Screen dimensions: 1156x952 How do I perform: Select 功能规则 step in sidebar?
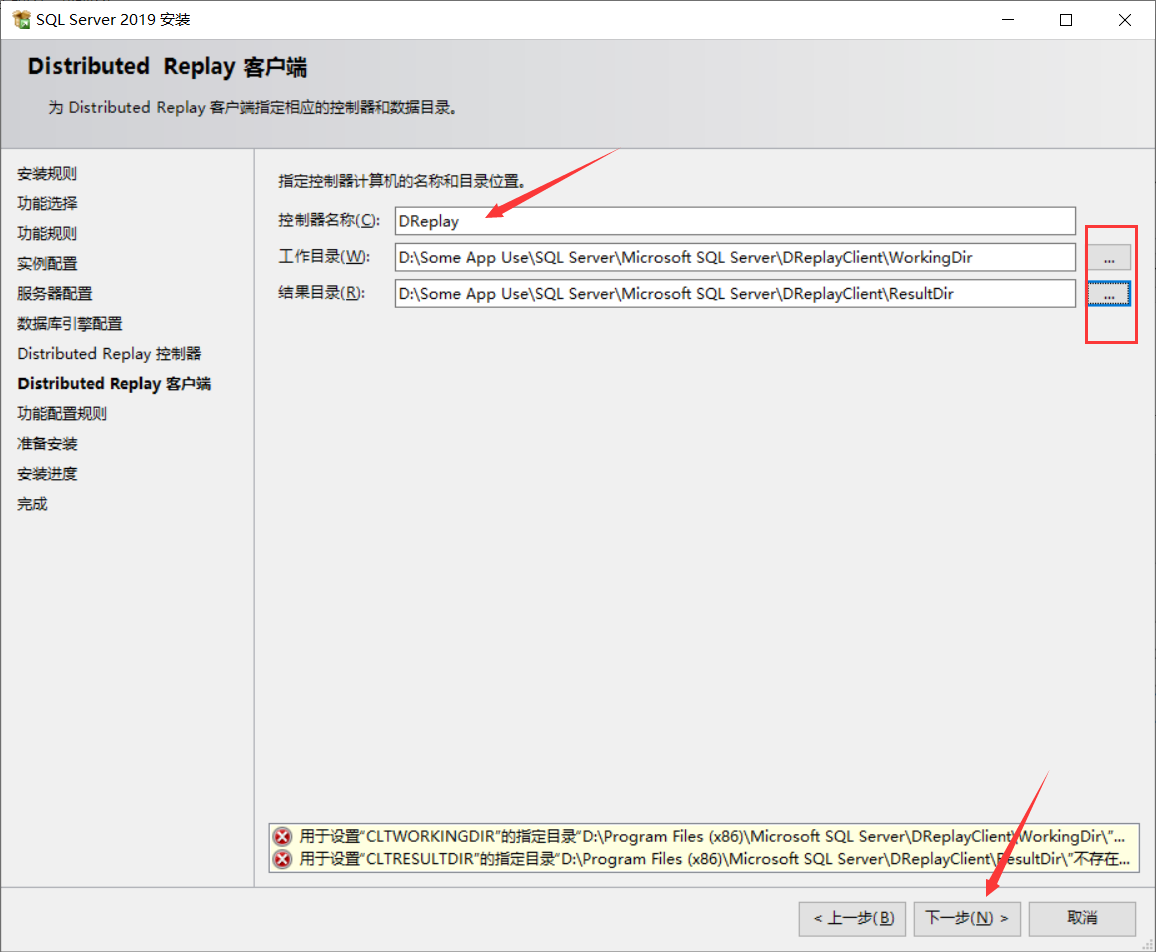pyautogui.click(x=47, y=234)
